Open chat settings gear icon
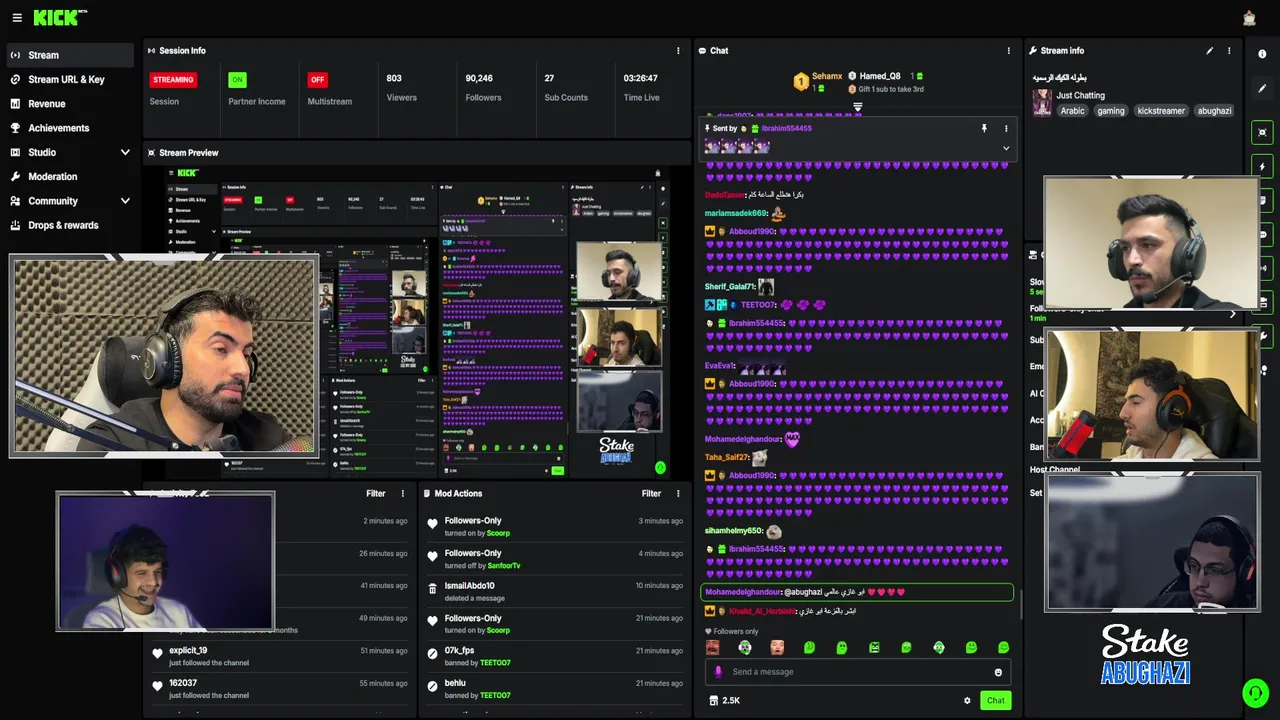The height and width of the screenshot is (720, 1280). click(967, 701)
